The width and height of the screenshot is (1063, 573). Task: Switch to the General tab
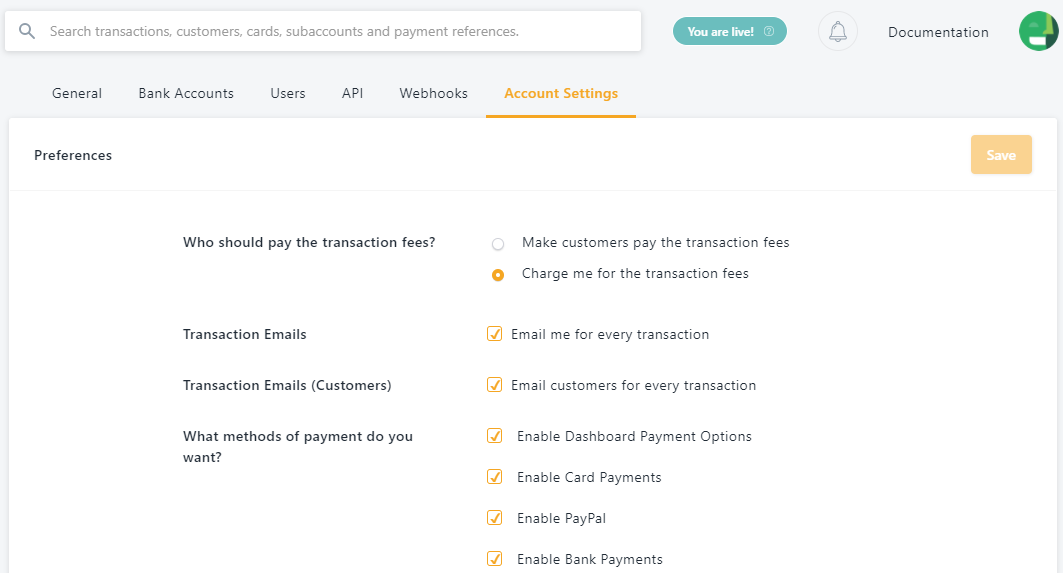pyautogui.click(x=77, y=93)
